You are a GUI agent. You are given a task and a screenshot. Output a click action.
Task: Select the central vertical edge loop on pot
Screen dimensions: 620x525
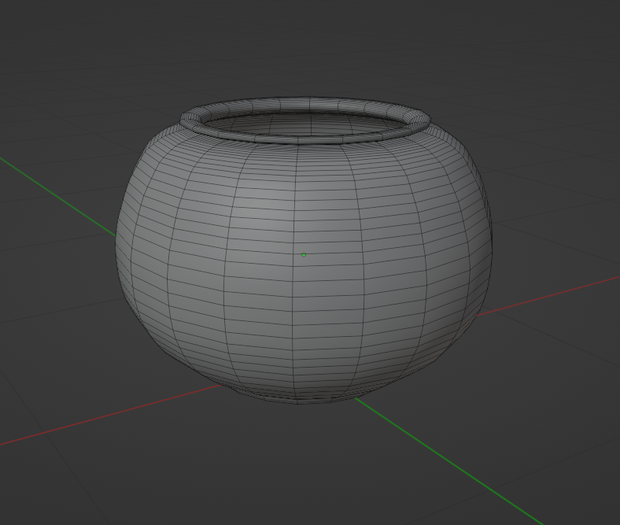(295, 273)
